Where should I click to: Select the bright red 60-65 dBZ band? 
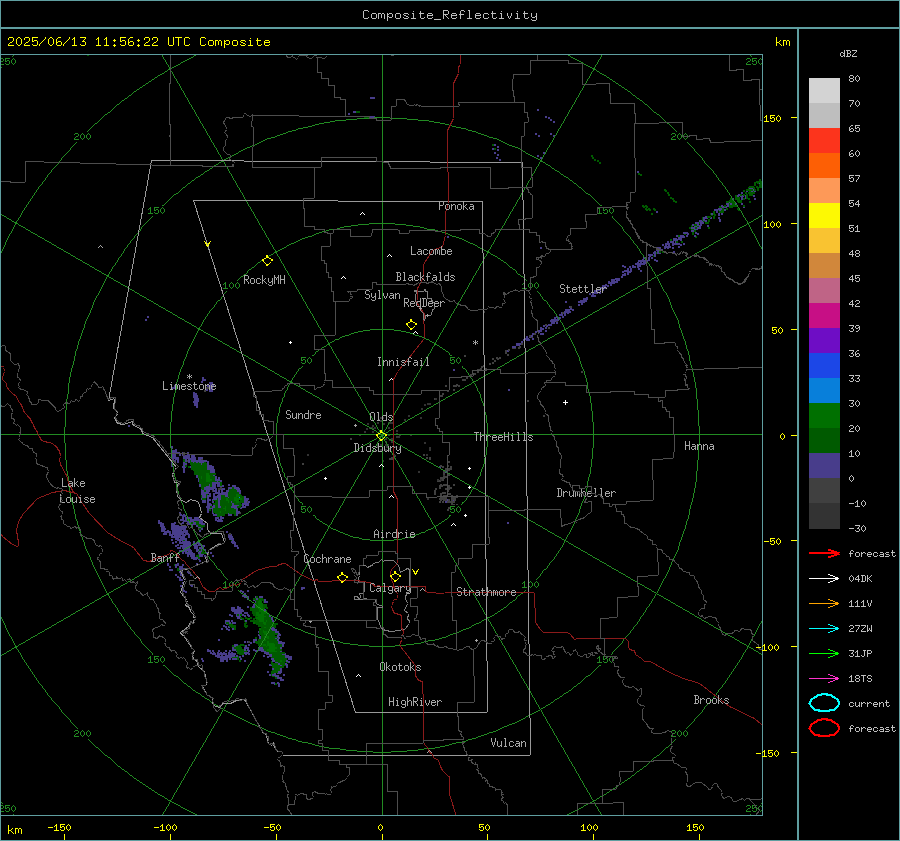(824, 141)
